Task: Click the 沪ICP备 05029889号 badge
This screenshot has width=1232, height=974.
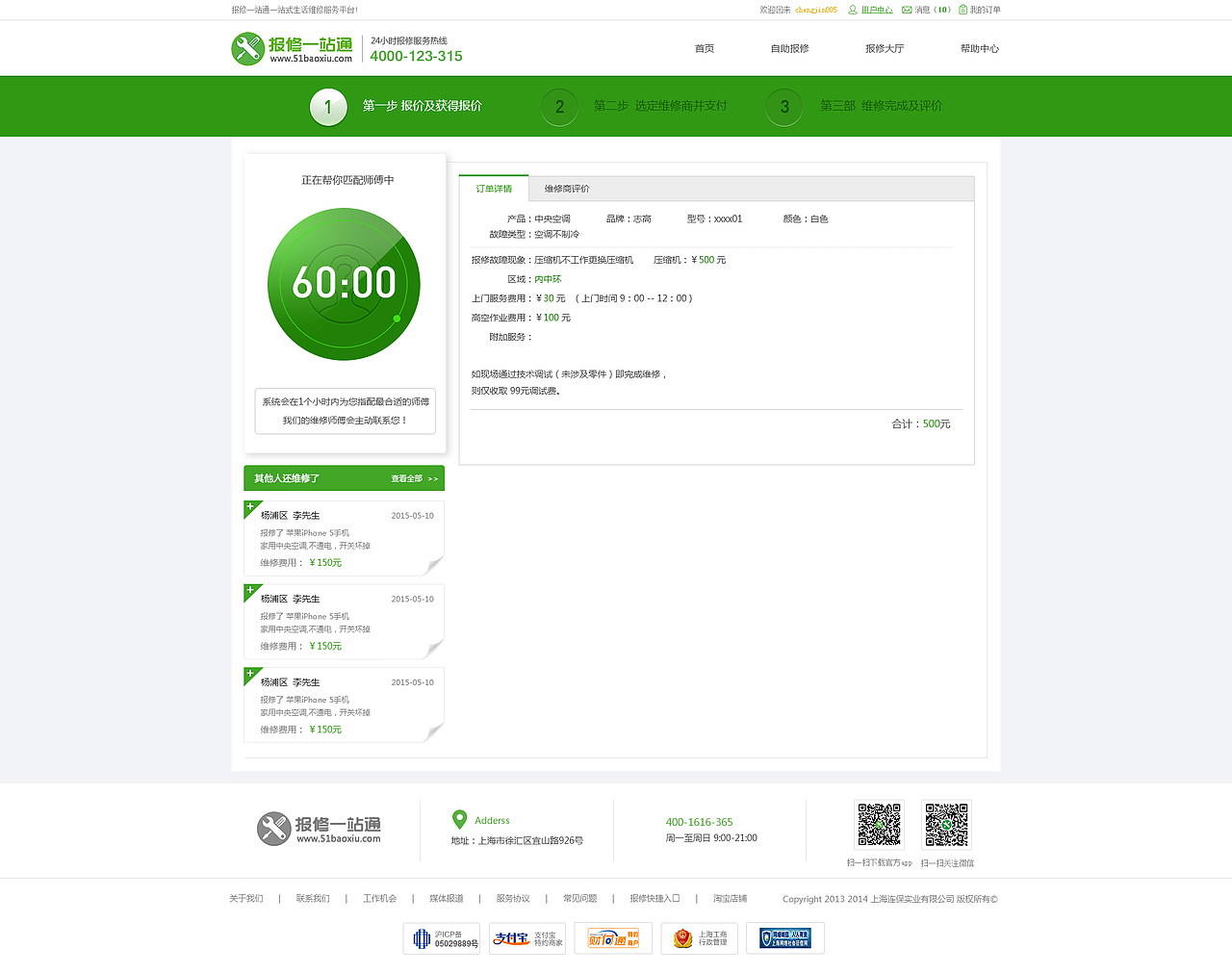Action: coord(442,938)
